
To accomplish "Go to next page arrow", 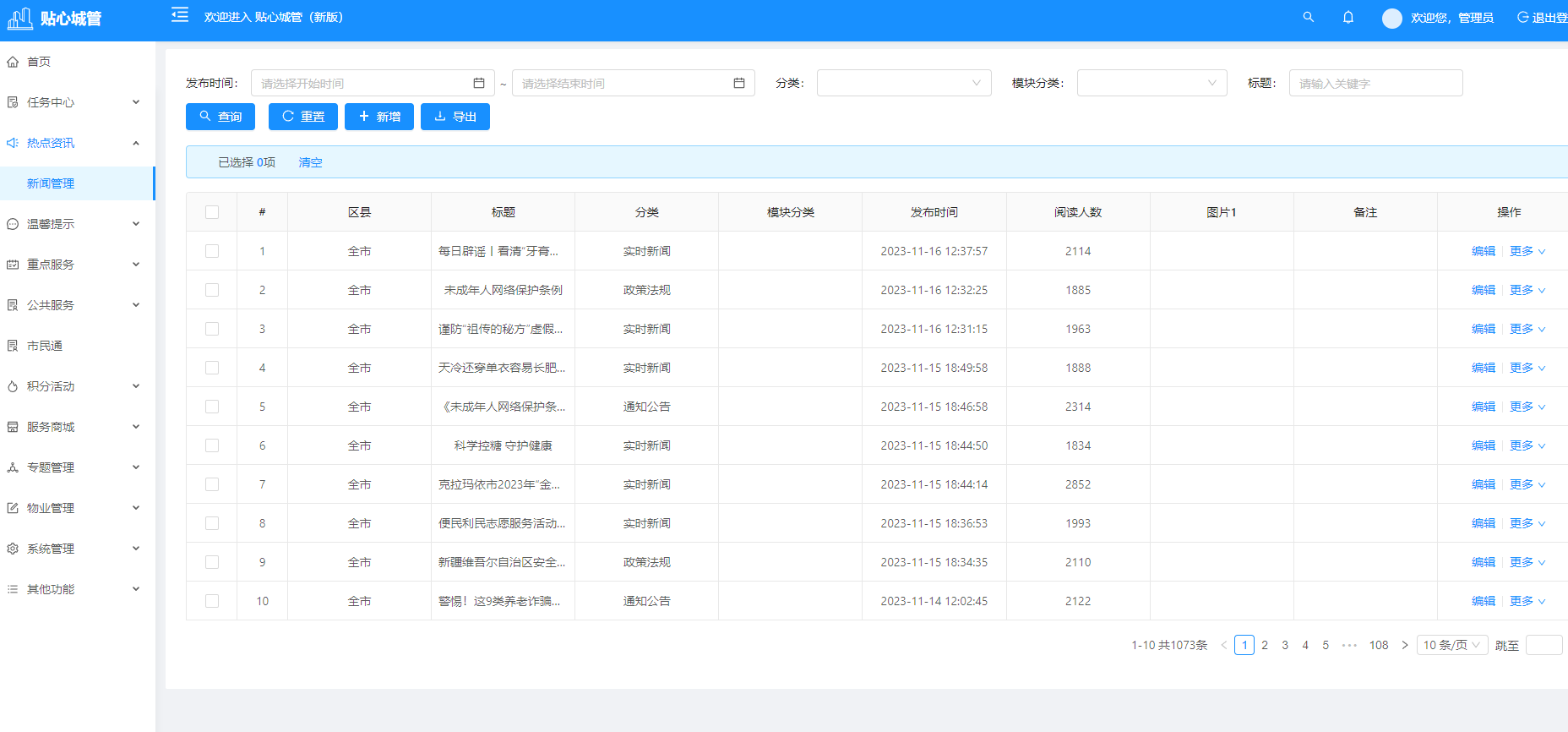I will pyautogui.click(x=1405, y=645).
